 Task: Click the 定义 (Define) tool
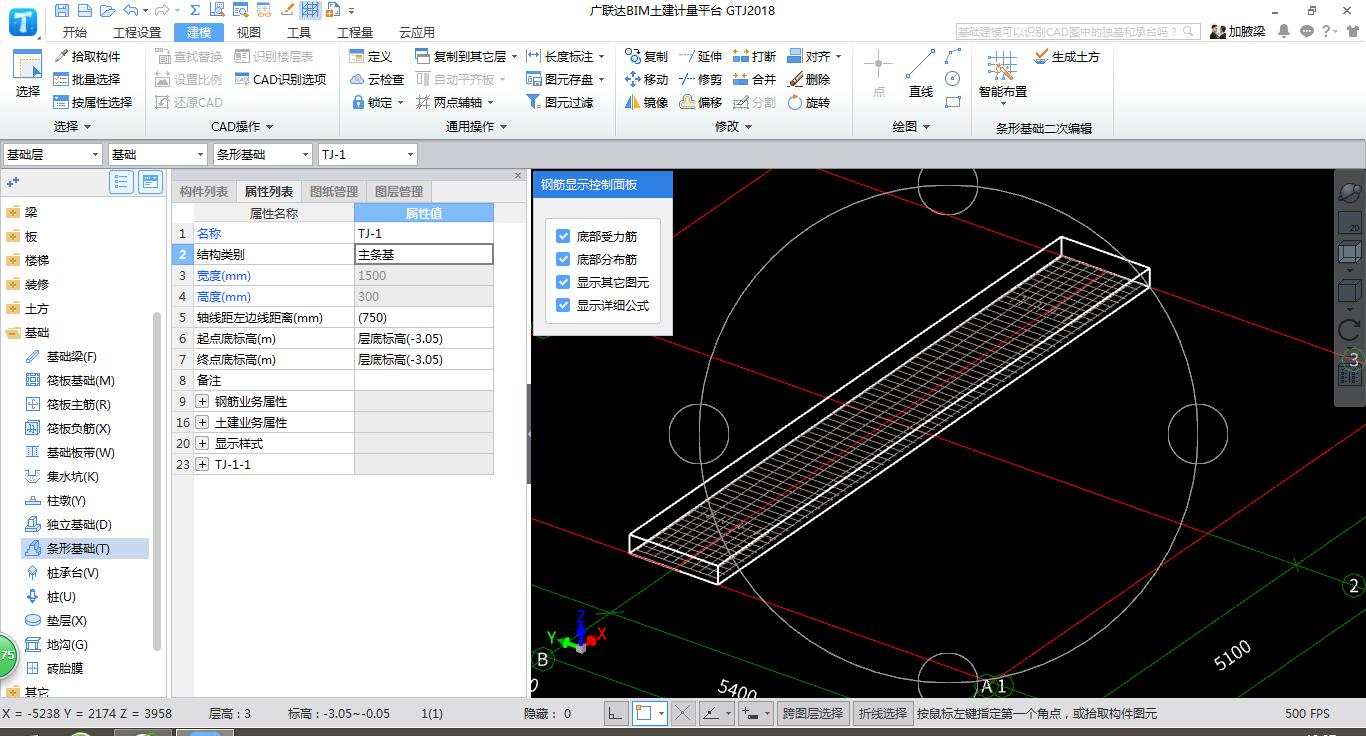(x=371, y=57)
